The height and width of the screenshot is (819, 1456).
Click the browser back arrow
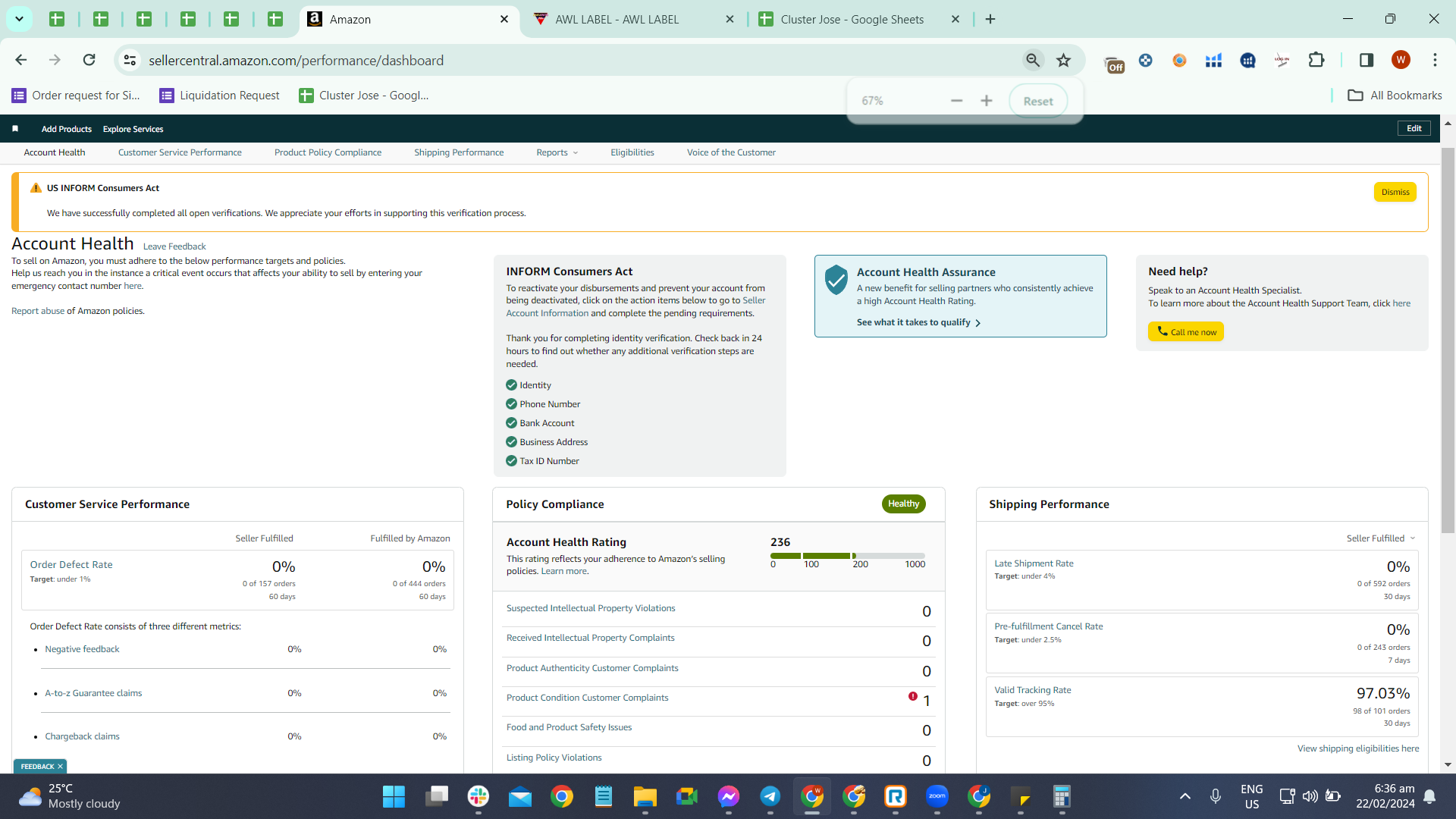click(x=21, y=60)
